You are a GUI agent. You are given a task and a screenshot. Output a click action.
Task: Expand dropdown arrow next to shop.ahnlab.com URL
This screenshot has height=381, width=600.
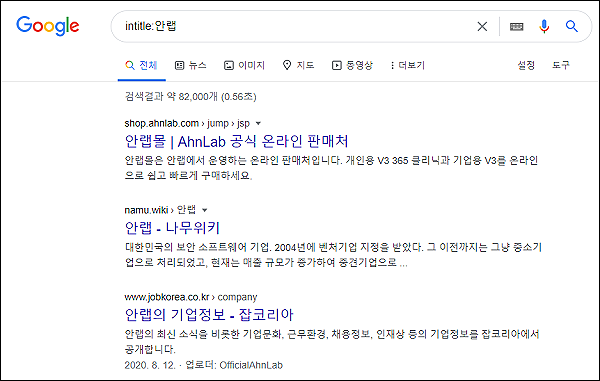pos(258,124)
